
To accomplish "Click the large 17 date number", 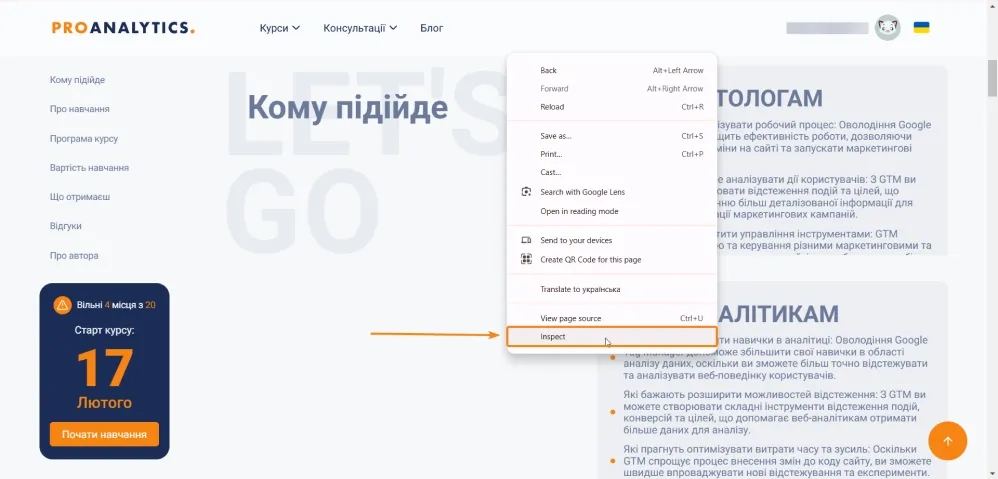I will 105,368.
